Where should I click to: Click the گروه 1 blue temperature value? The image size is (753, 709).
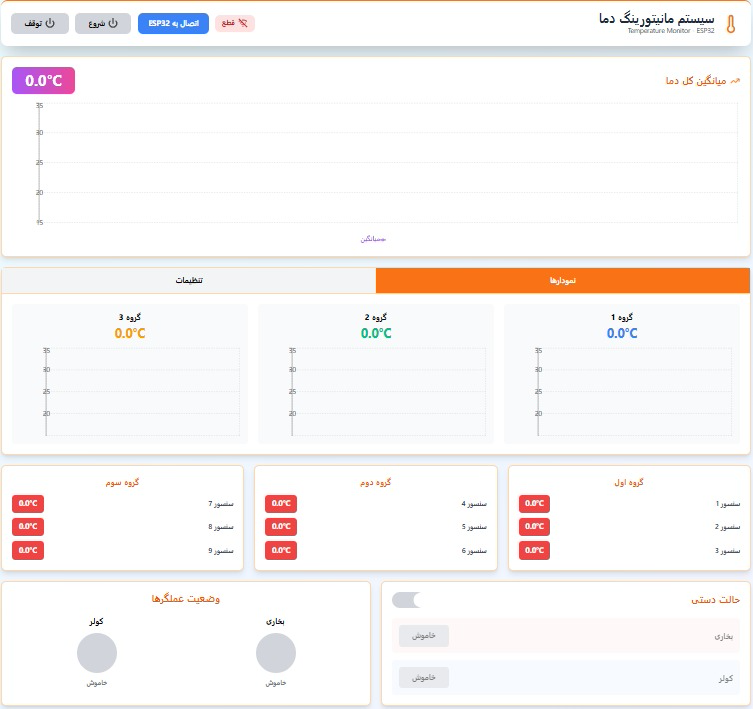(x=622, y=333)
